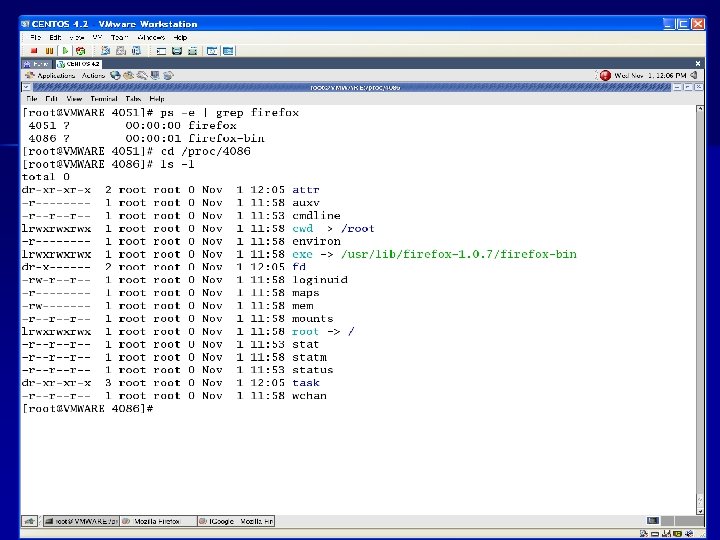Open the terminal's Terminal menu
Image resolution: width=720 pixels, height=540 pixels.
[x=104, y=99]
